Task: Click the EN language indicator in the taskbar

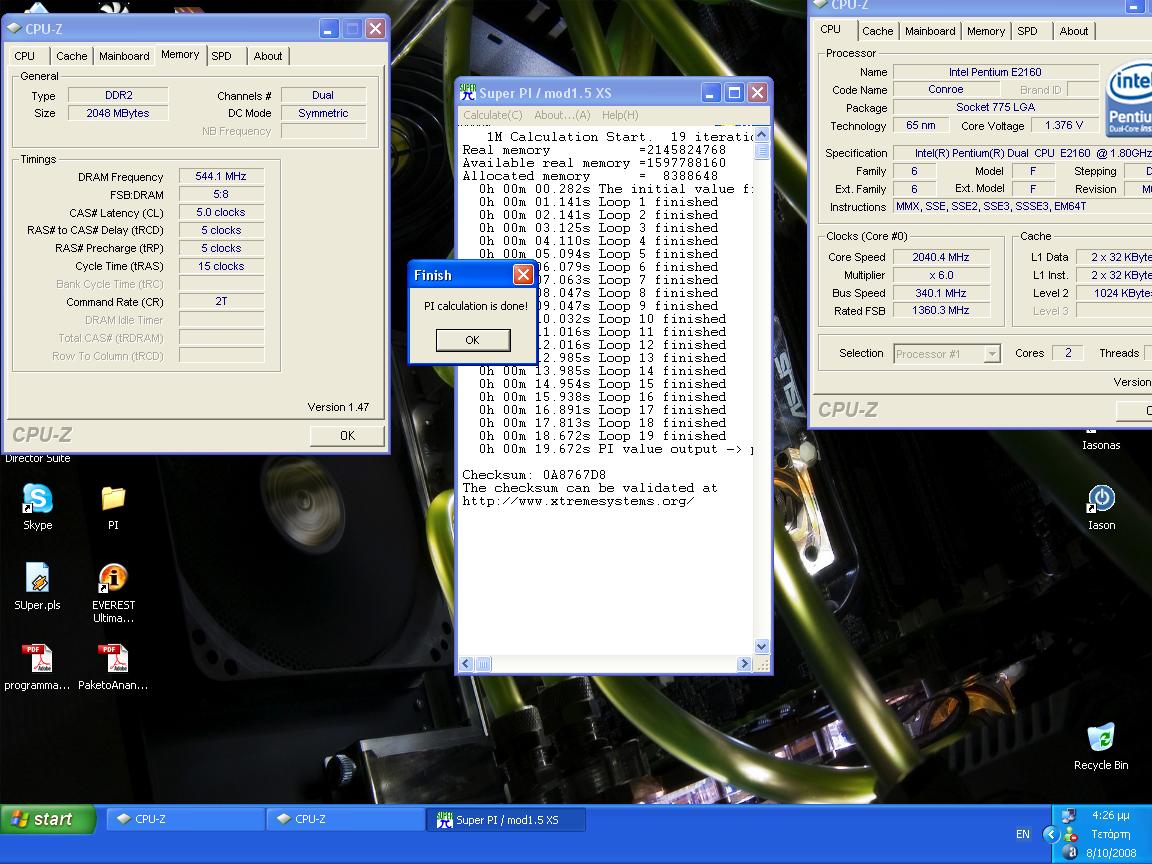Action: [x=1023, y=834]
